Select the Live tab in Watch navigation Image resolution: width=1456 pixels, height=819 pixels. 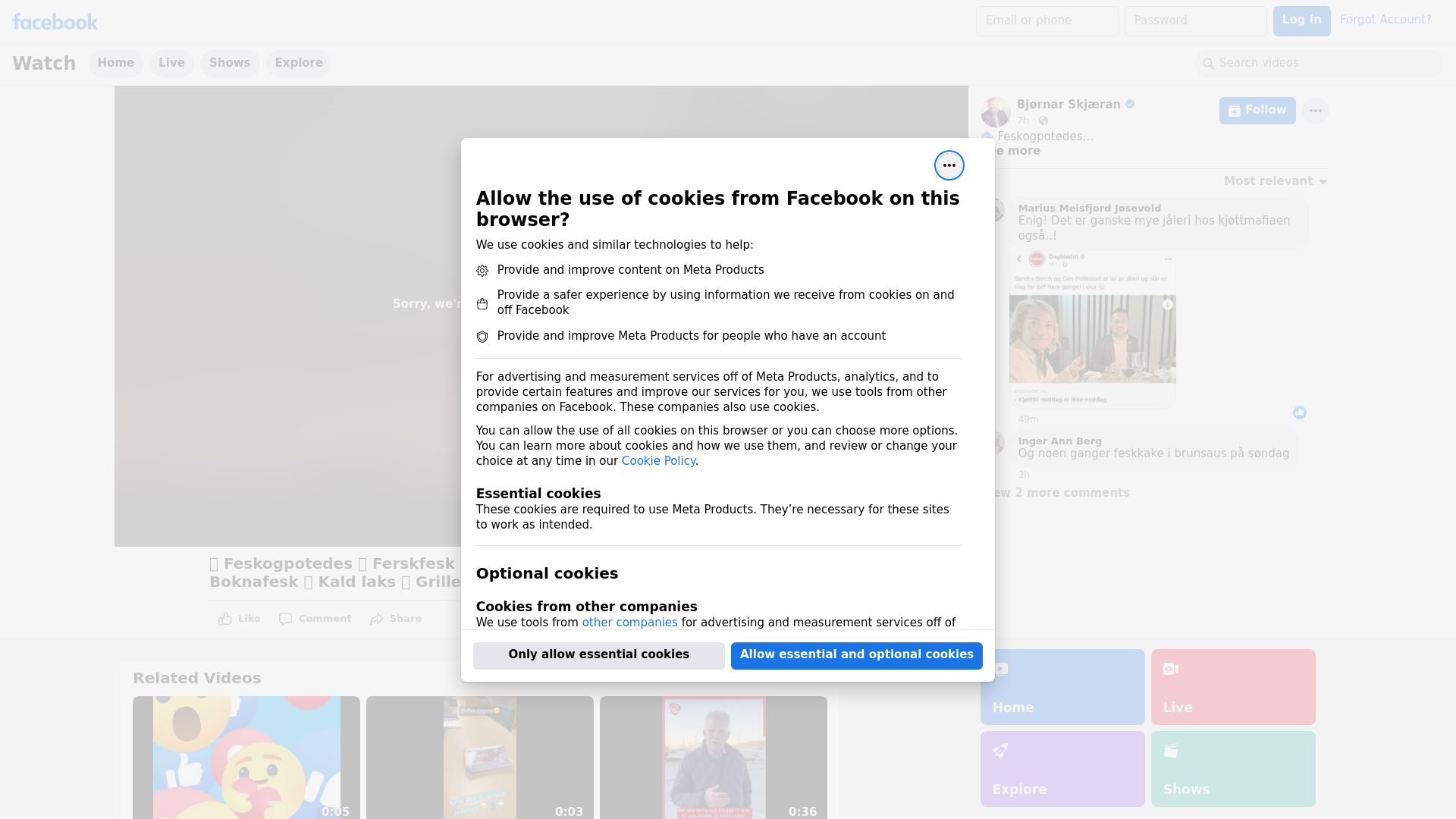click(171, 64)
